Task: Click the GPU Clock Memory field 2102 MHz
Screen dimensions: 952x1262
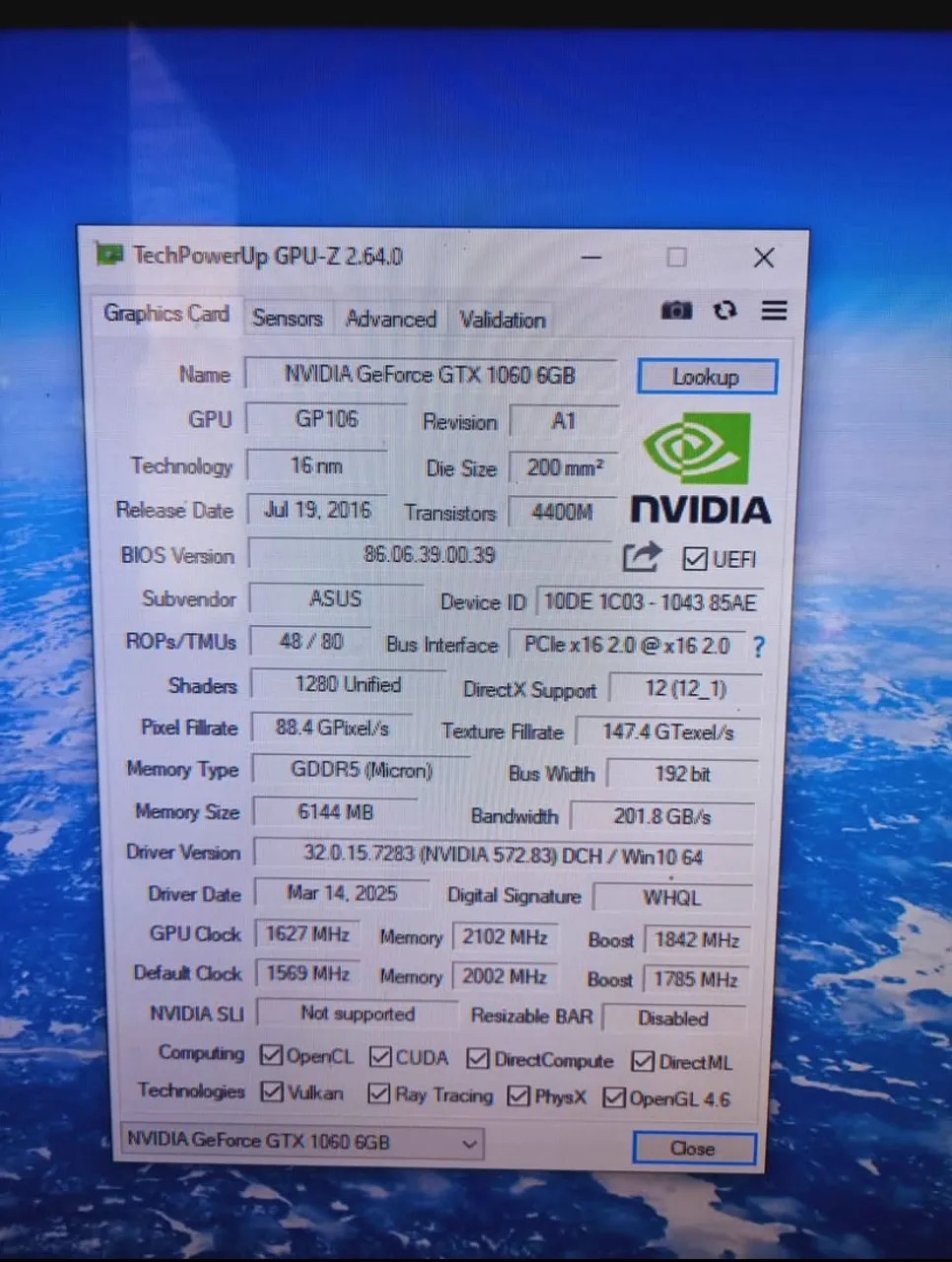Action: 506,937
